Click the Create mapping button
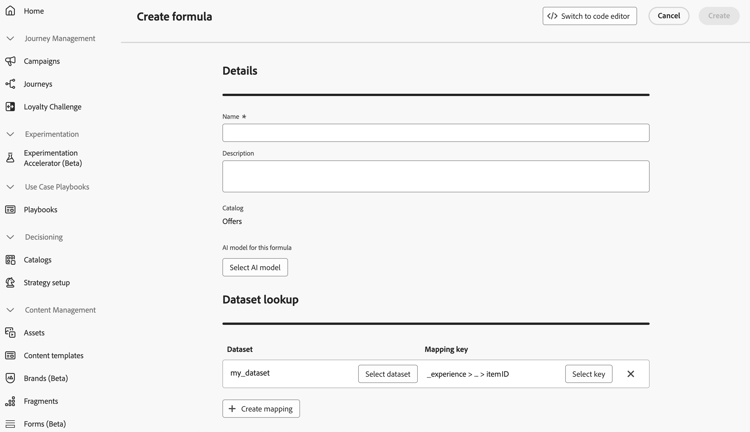 [x=261, y=408]
